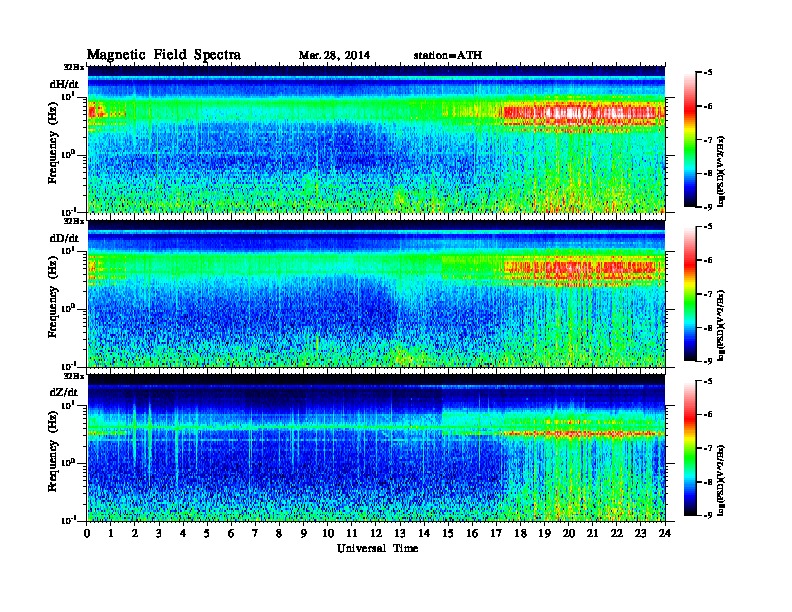Click hour 24 on the Universal Time axis
This screenshot has width=792, height=612.
point(665,533)
